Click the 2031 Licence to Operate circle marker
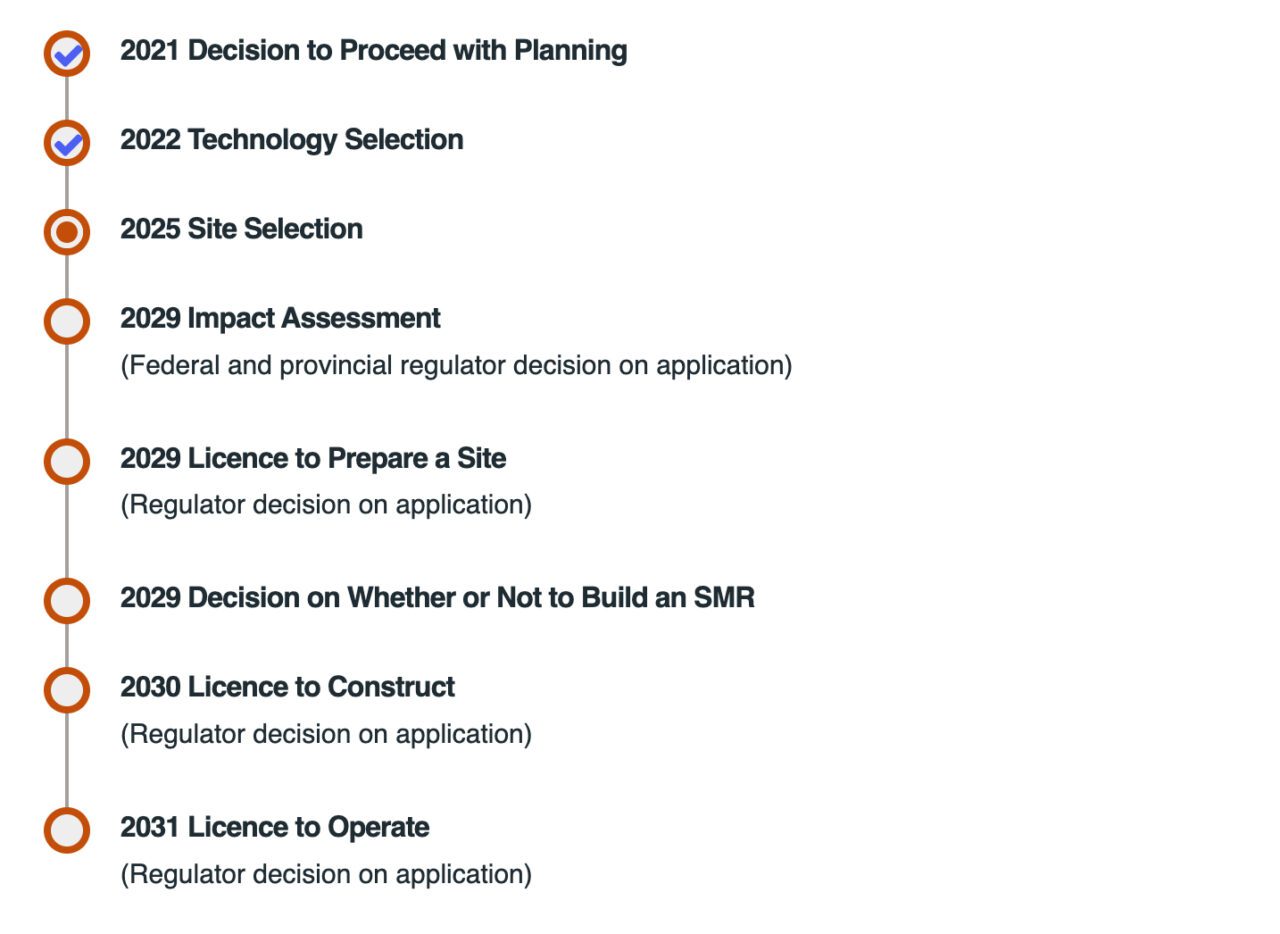This screenshot has width=1280, height=934. (67, 830)
